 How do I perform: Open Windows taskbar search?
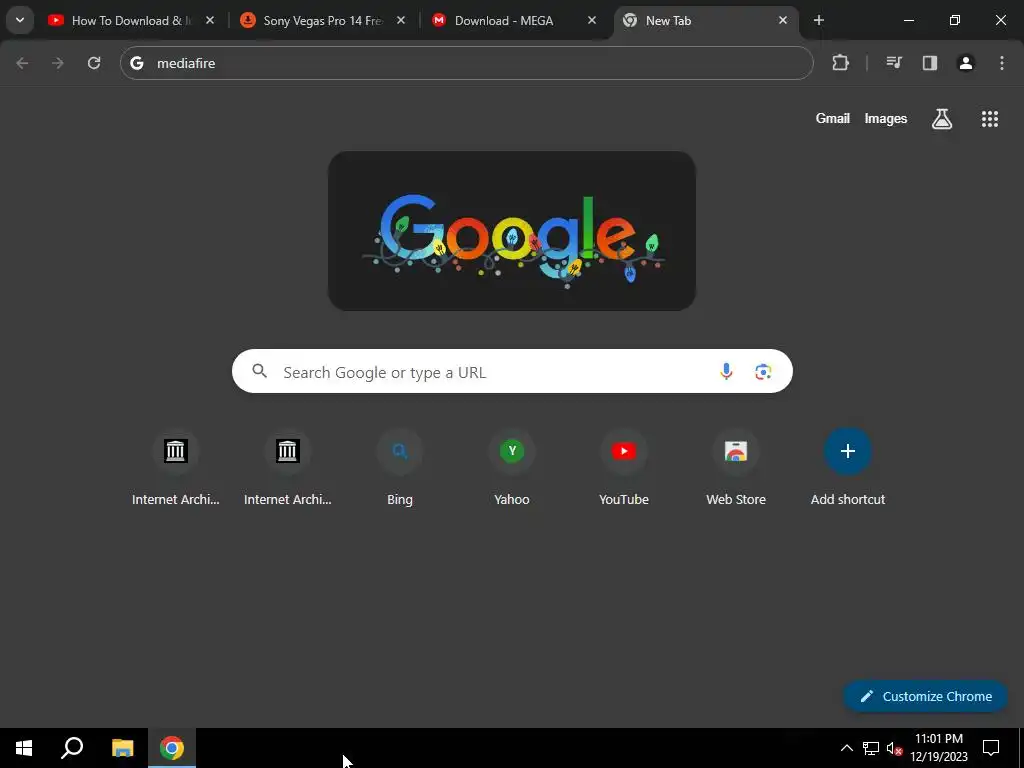click(x=72, y=748)
